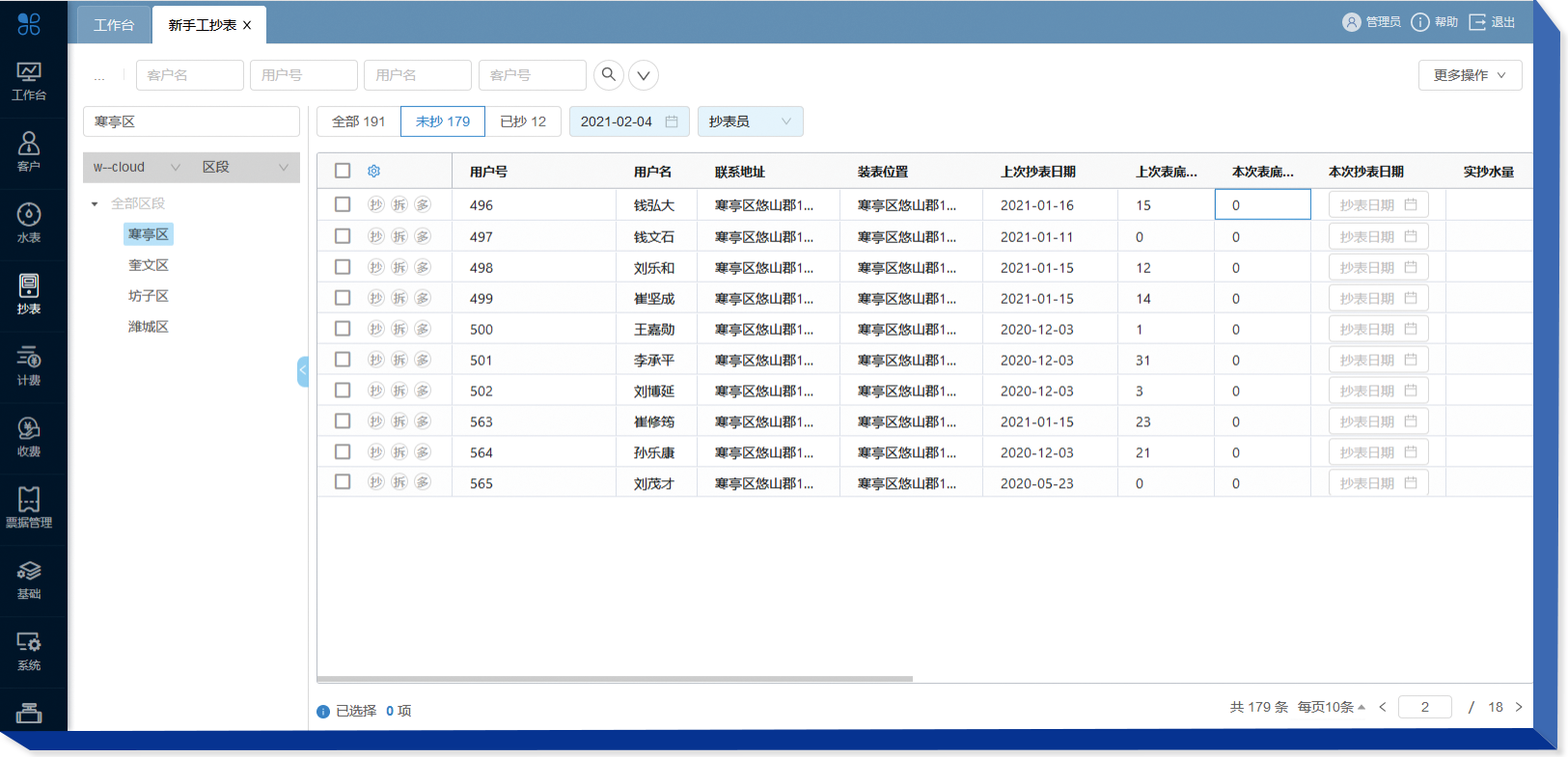Click 多 icon for user 498
Image resolution: width=1568 pixels, height=757 pixels.
click(x=423, y=267)
